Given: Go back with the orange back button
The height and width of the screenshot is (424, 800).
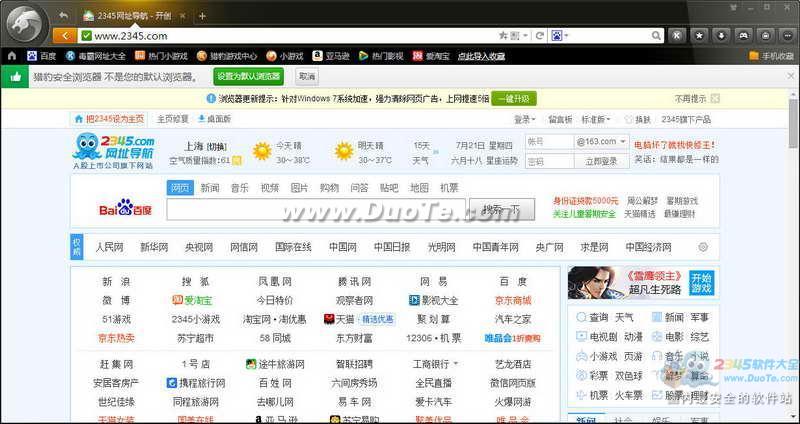Looking at the screenshot, I should click(65, 36).
